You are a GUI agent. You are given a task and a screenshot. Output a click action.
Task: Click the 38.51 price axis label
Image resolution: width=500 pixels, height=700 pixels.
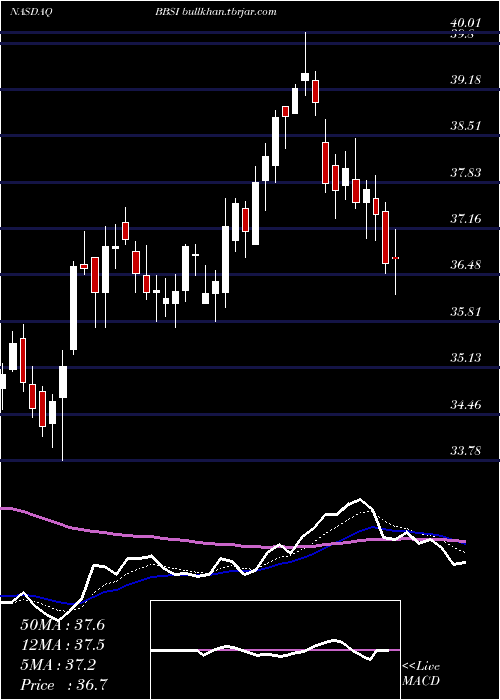pos(466,125)
